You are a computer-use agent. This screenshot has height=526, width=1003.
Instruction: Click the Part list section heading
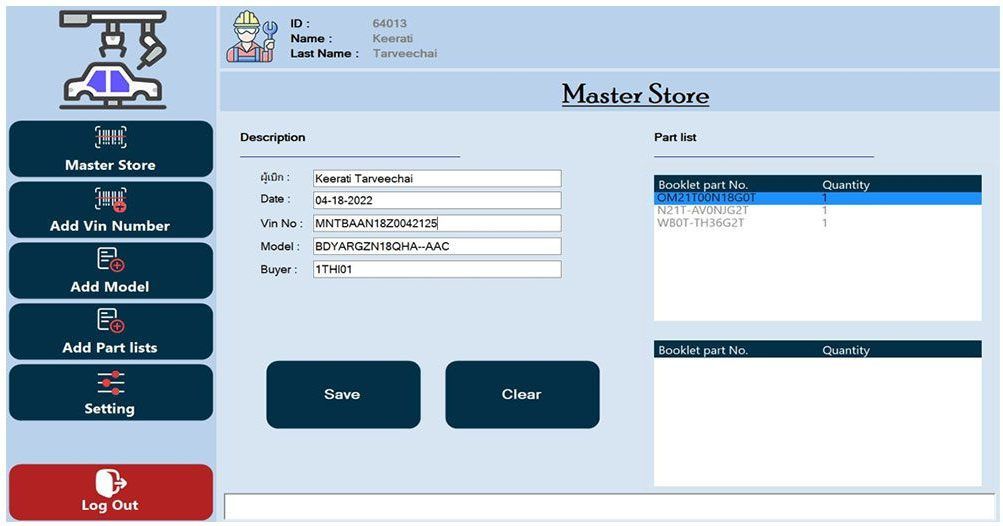(675, 138)
